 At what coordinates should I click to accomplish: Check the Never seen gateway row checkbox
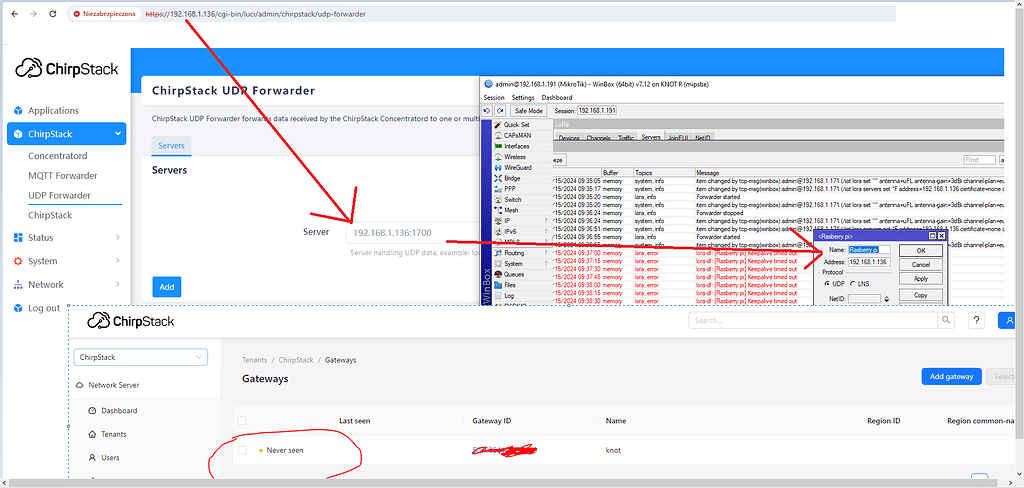click(242, 450)
